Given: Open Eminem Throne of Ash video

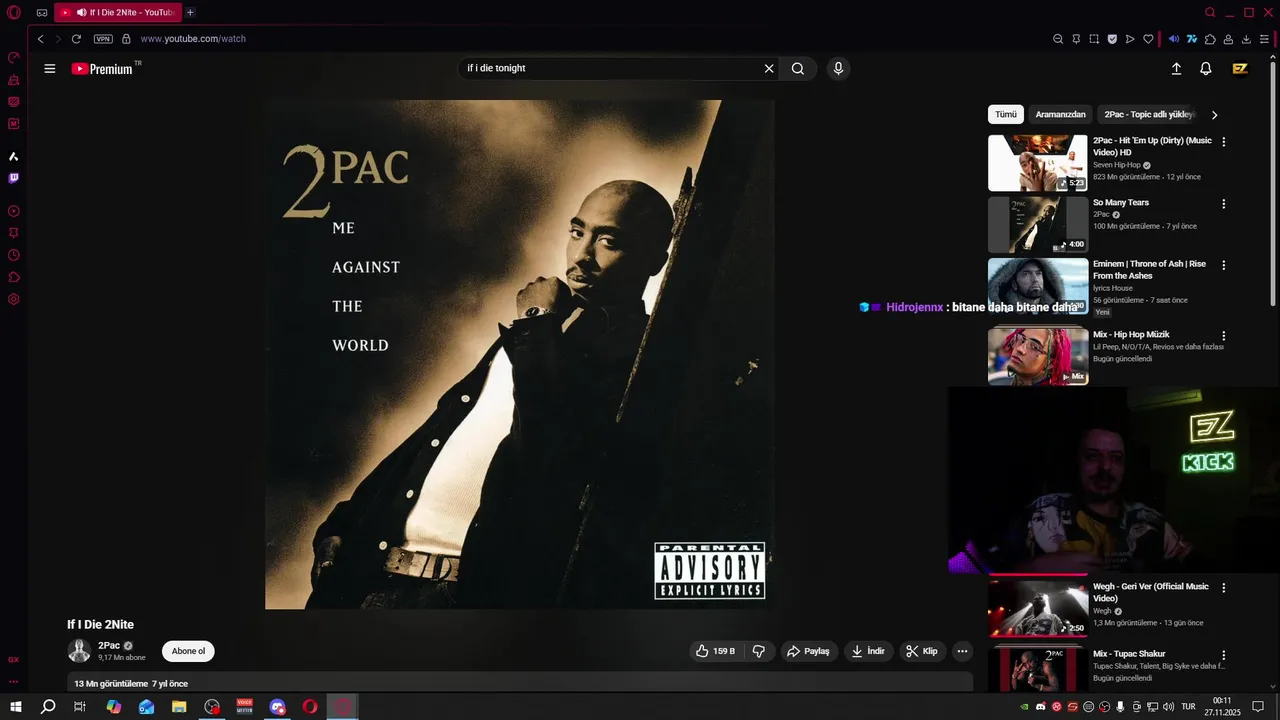Looking at the screenshot, I should [1038, 286].
